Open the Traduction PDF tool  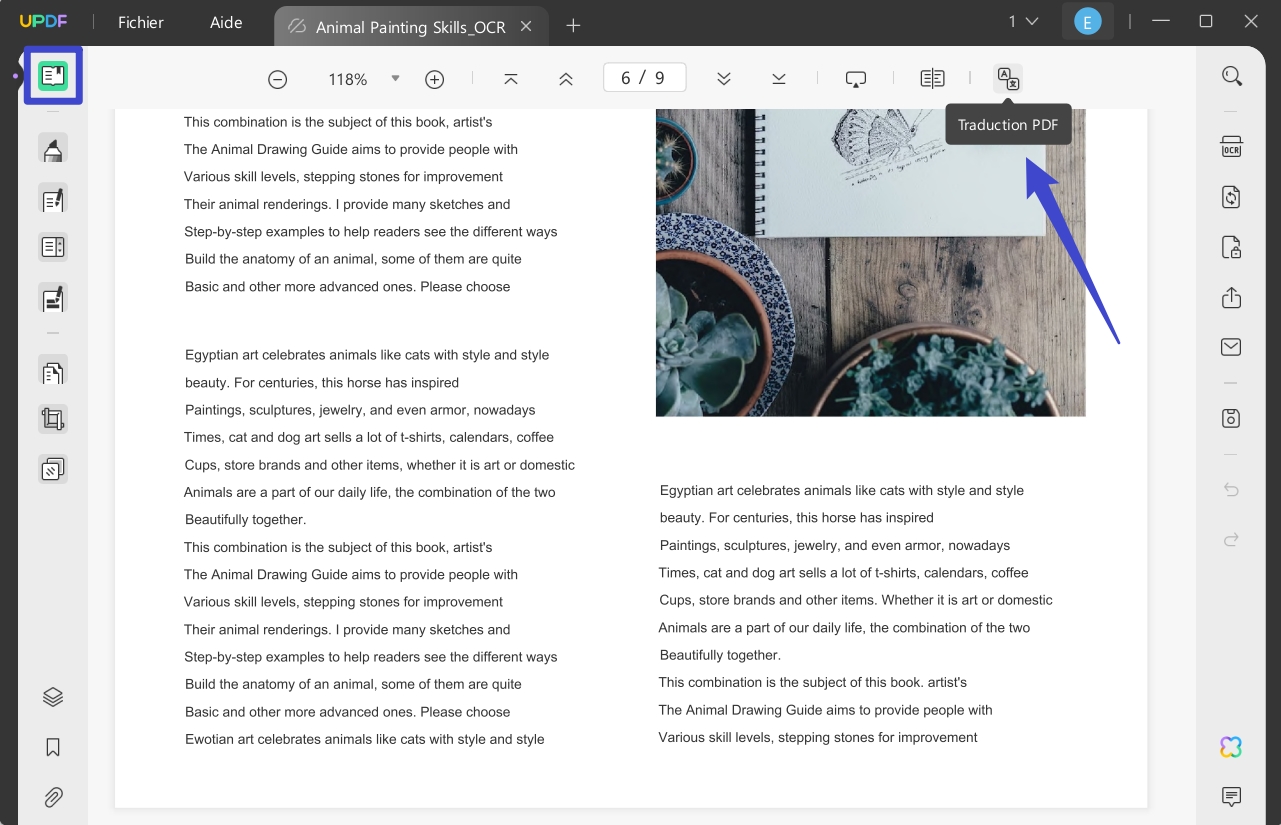click(1008, 78)
